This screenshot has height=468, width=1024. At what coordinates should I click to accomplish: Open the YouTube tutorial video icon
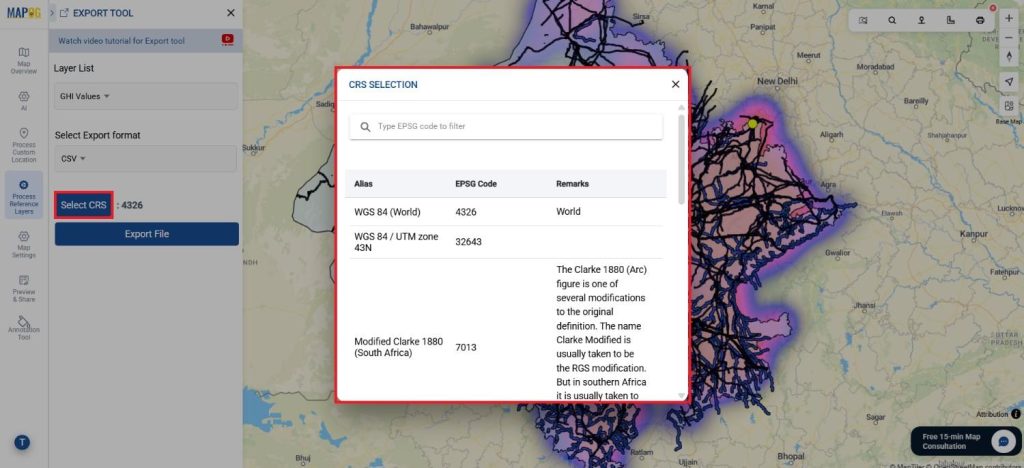pos(227,40)
